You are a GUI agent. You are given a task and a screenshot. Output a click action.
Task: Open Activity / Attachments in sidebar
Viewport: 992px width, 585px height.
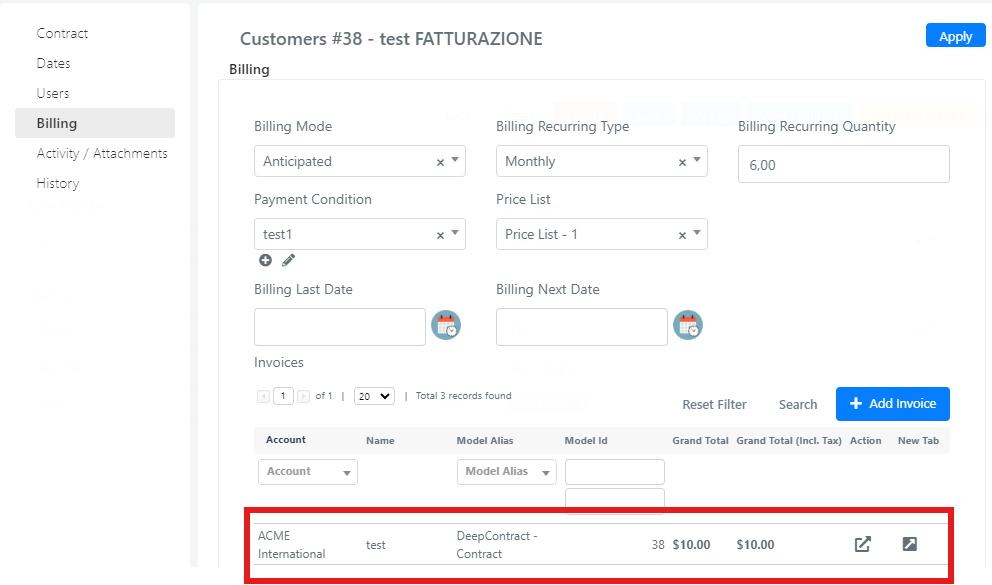click(102, 153)
